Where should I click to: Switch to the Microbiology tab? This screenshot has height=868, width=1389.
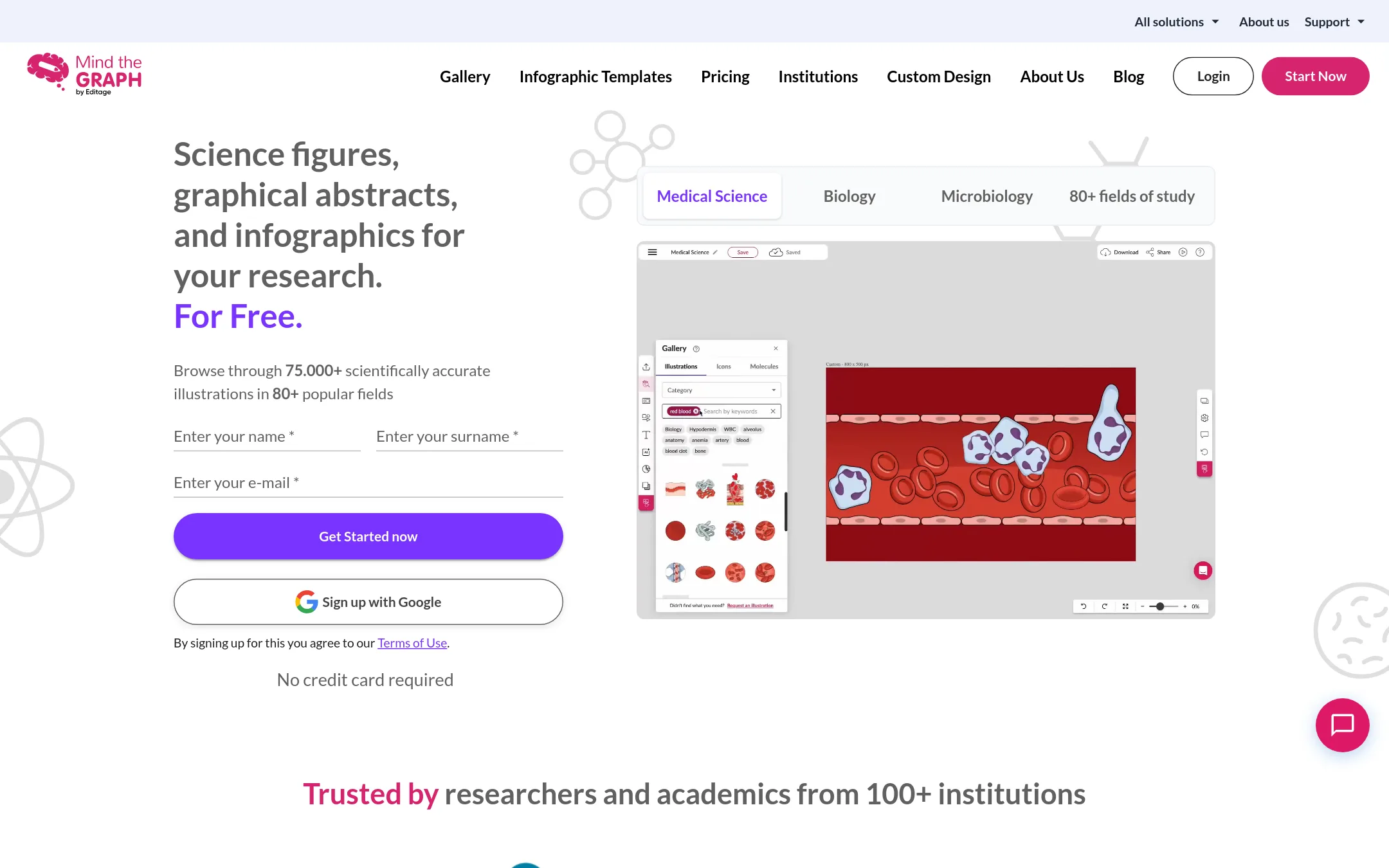[986, 196]
